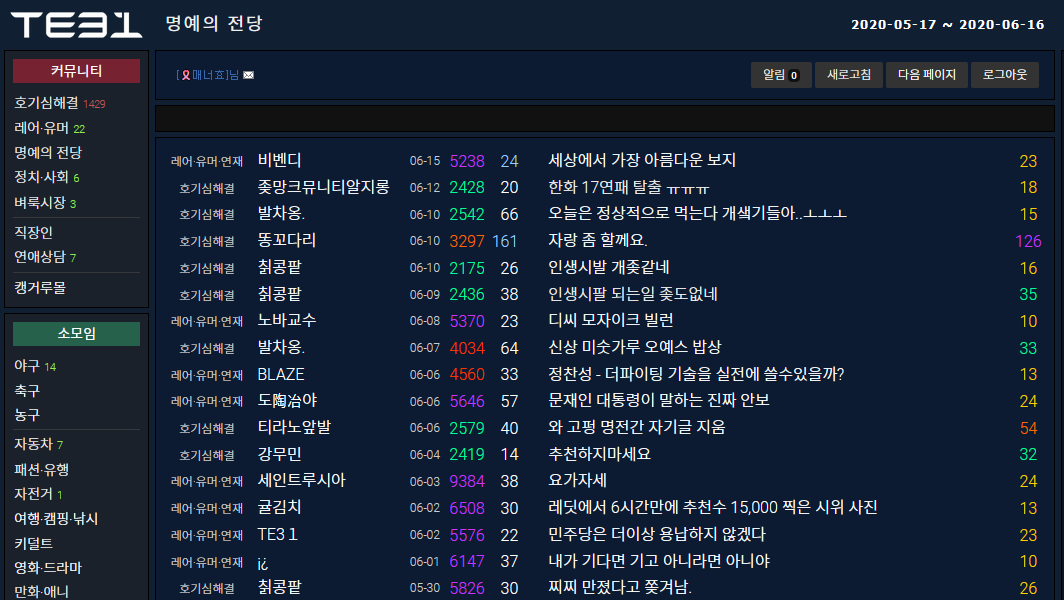Viewport: 1064px width, 600px height.
Task: Click the 로그아웃 logout button
Action: click(x=1005, y=75)
